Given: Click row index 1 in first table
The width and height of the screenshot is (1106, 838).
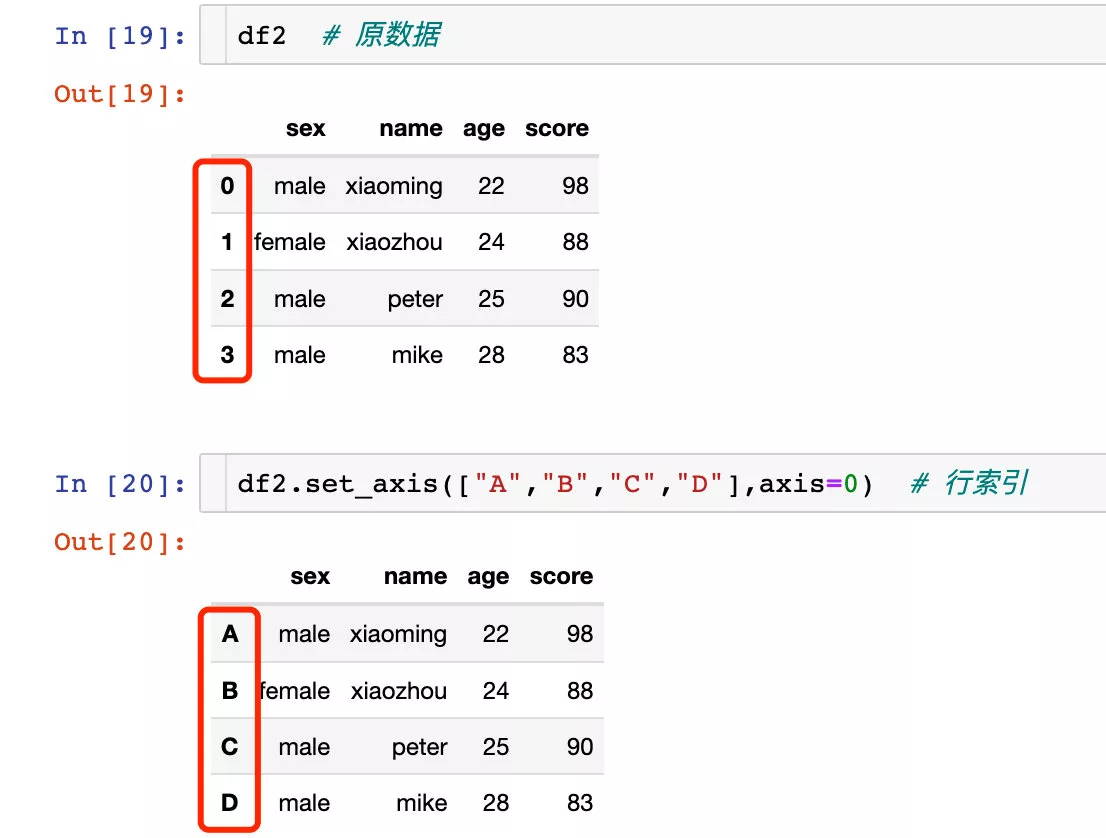Looking at the screenshot, I should tap(227, 242).
